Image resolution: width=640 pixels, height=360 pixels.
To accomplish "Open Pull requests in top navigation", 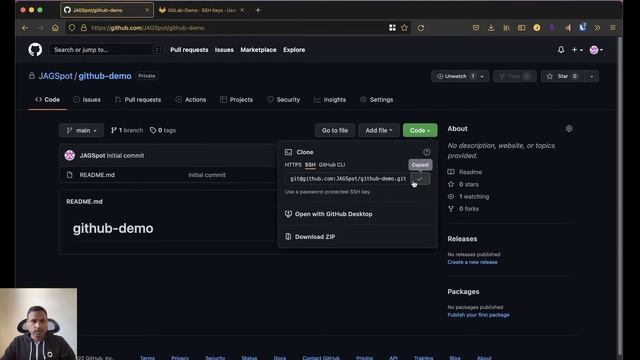I will 189,50.
